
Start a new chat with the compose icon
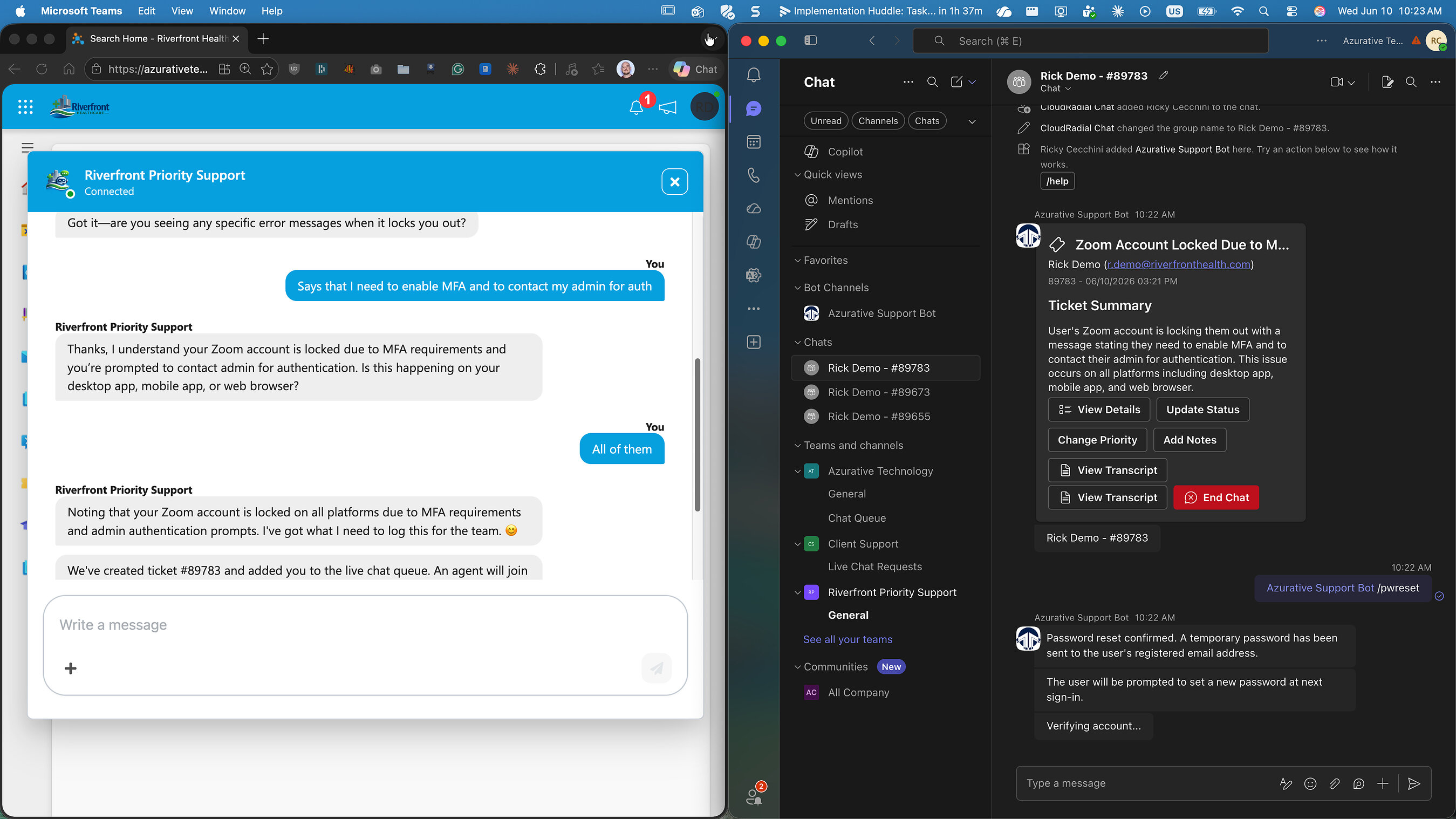pyautogui.click(x=956, y=83)
